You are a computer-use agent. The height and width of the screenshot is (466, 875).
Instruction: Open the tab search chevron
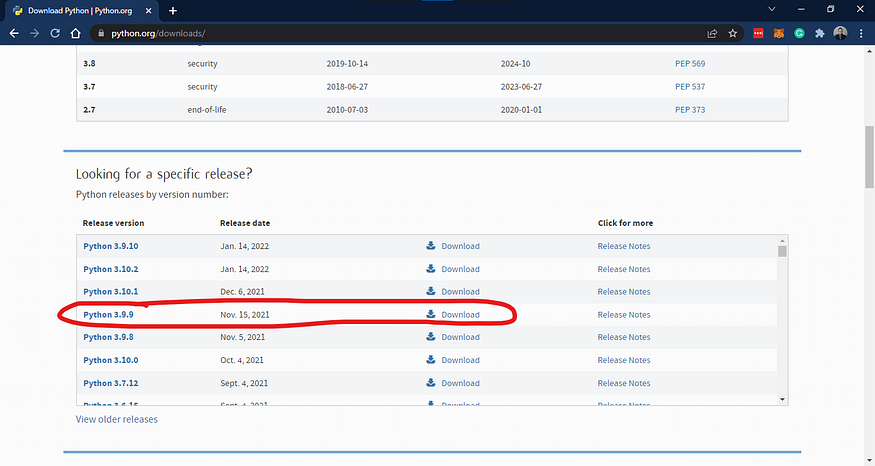coord(772,9)
